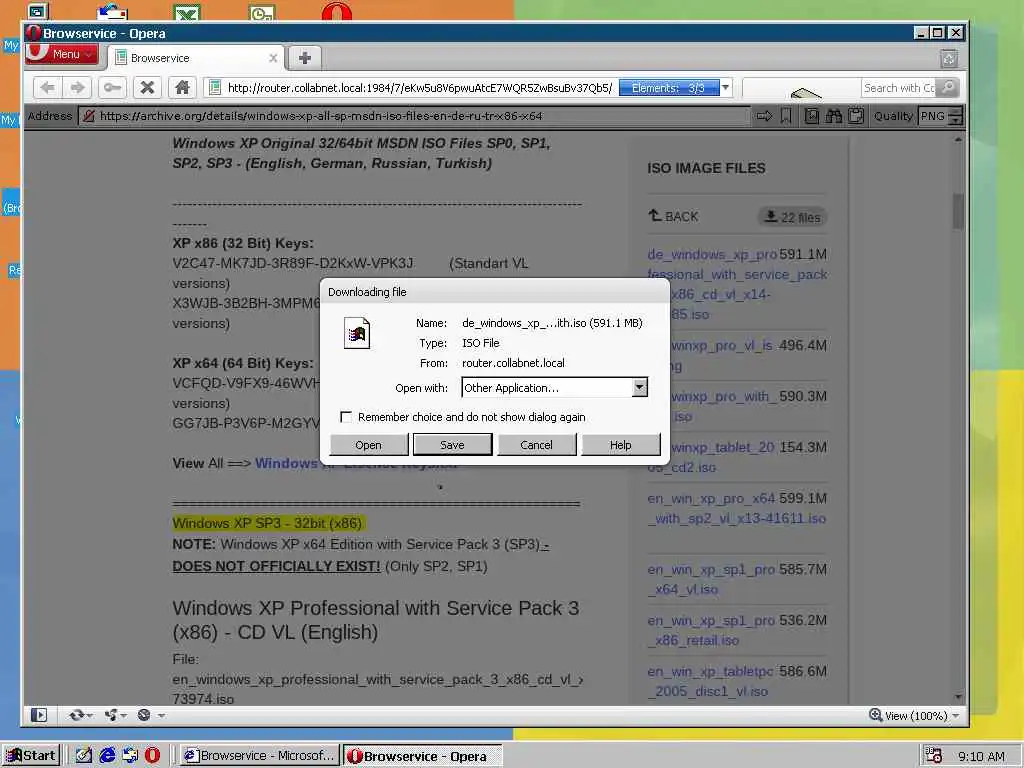Open the en_win_xp_tabletpc 2005_disc1 link
1024x768 pixels.
(x=711, y=681)
